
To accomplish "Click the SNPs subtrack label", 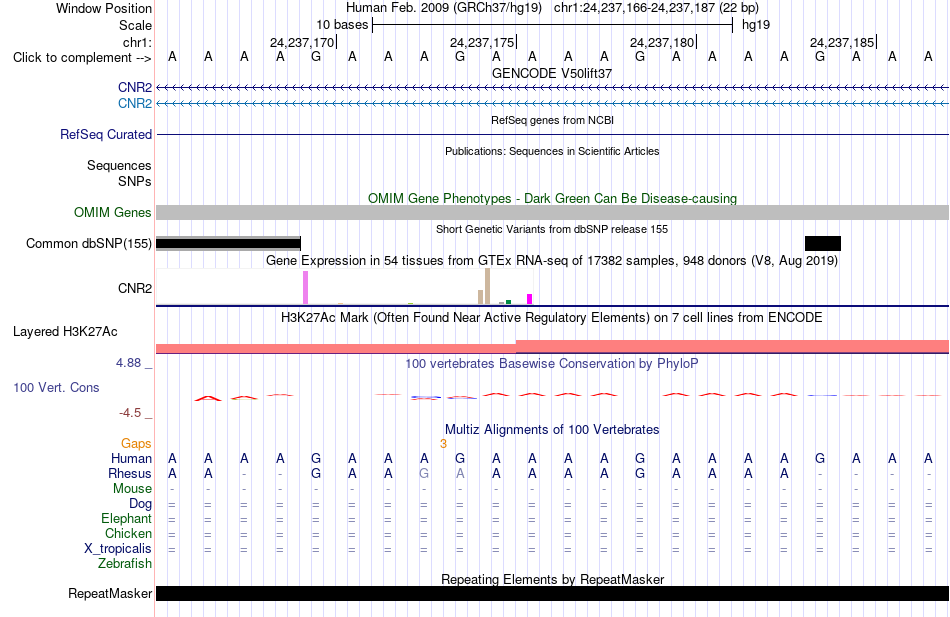I will (x=135, y=181).
